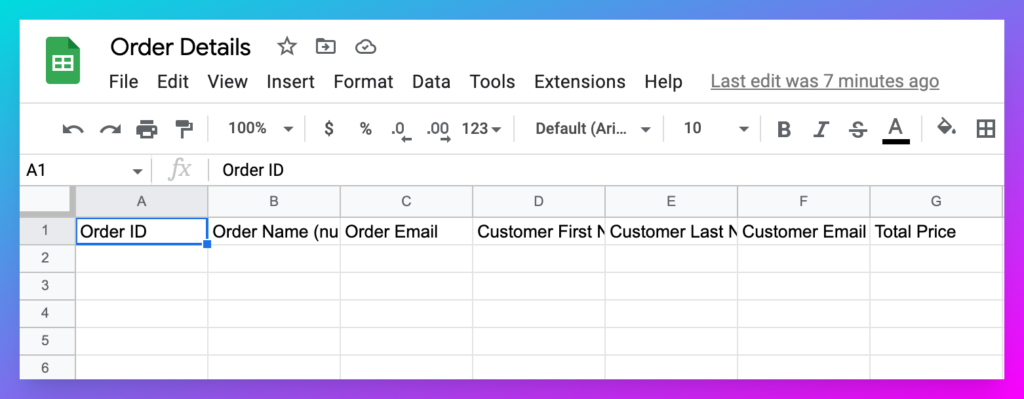Select row 3 header

tap(48, 286)
